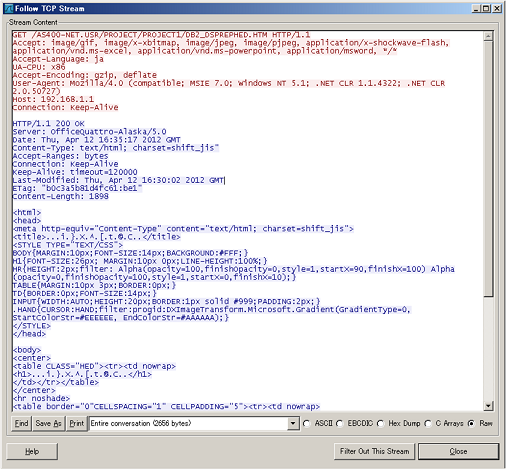Click the 'Content-Length: 1898' line
The height and width of the screenshot is (470, 506).
coord(61,197)
